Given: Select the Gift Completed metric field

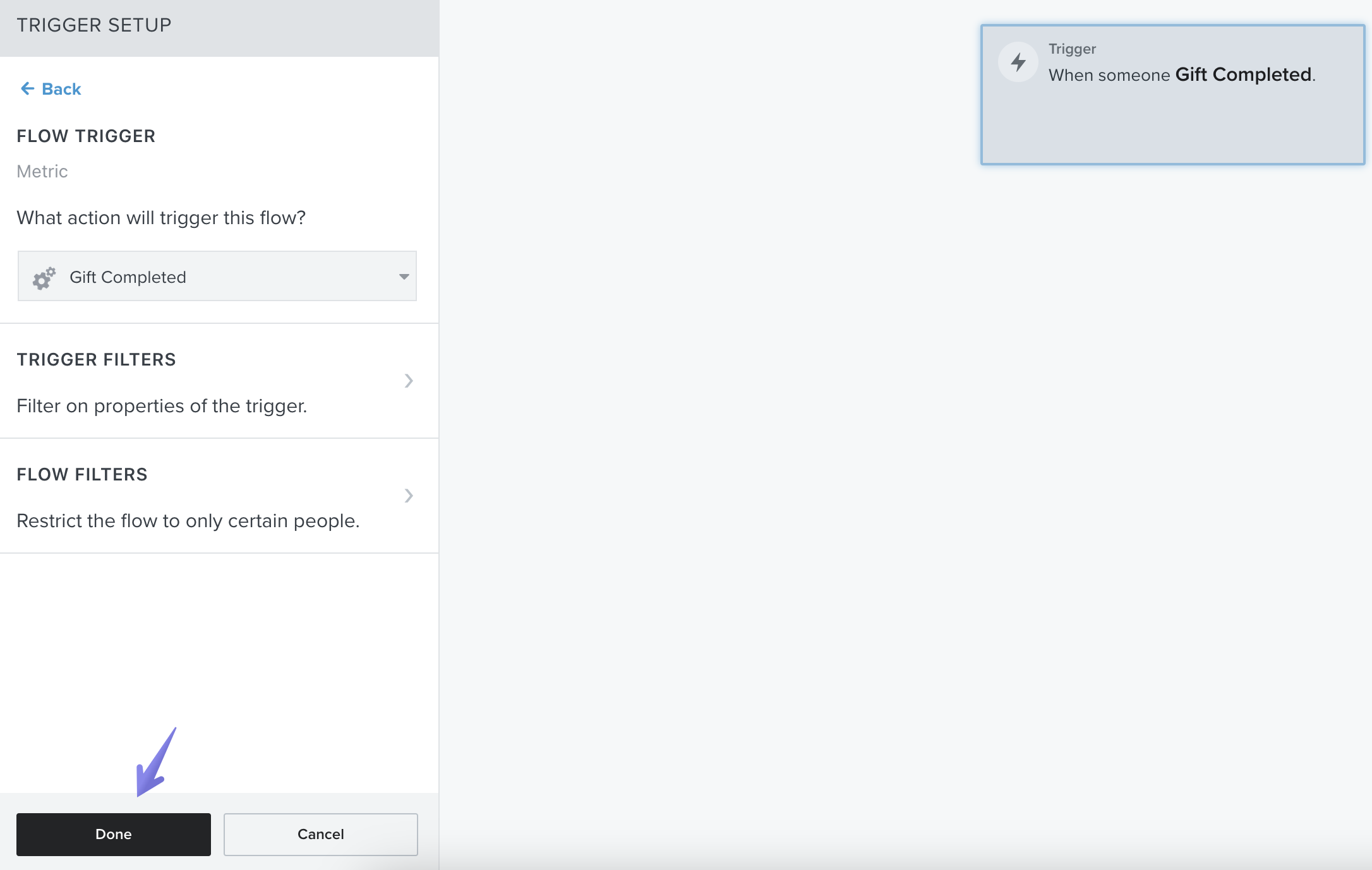Looking at the screenshot, I should click(x=217, y=277).
